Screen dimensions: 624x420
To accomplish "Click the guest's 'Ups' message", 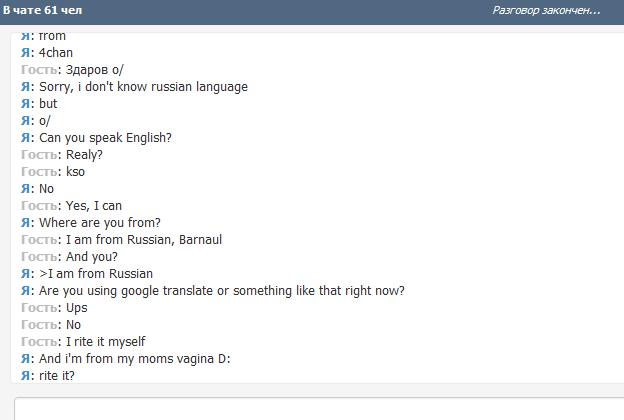I will [x=77, y=307].
